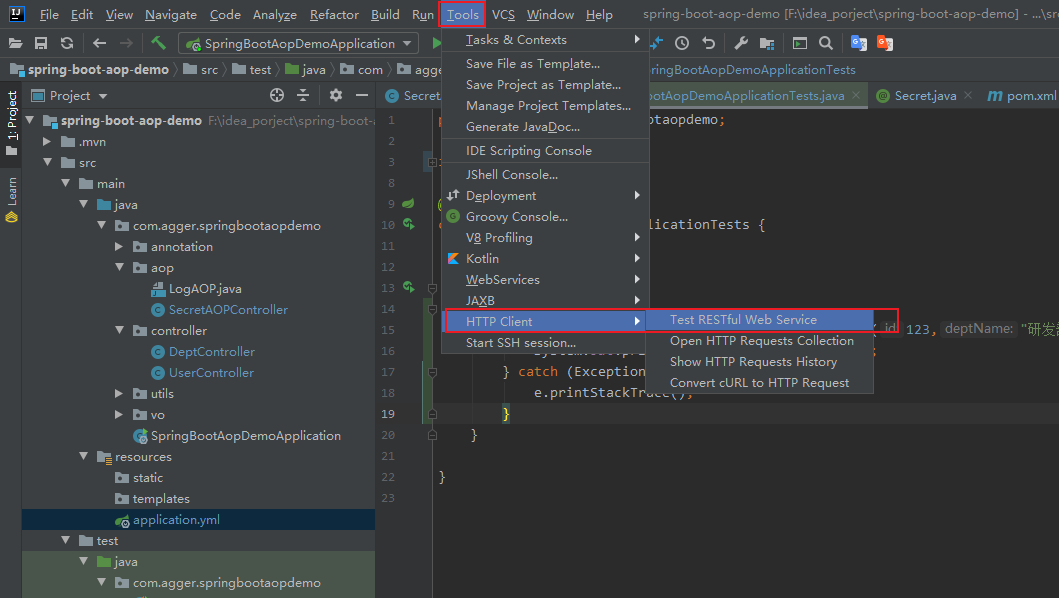Choose Start SSH session
Screen dimensions: 1059x598
click(x=545, y=343)
